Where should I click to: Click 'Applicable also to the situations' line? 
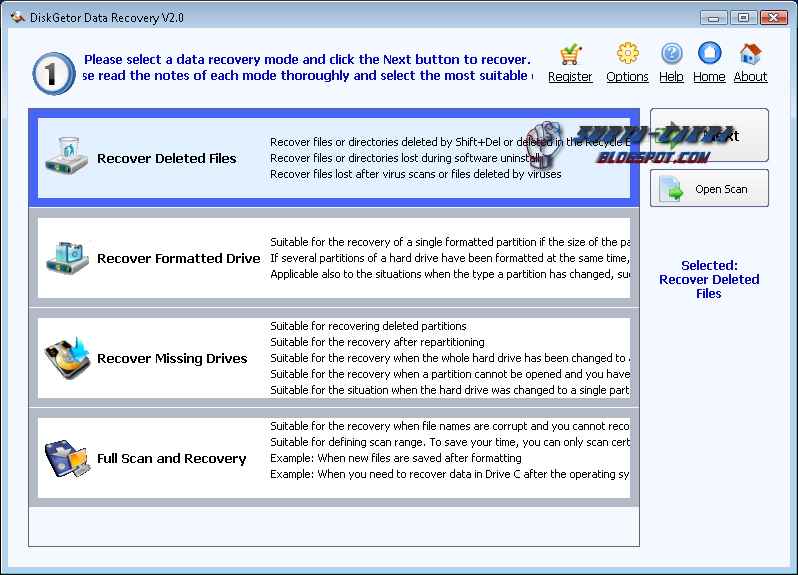(x=450, y=274)
